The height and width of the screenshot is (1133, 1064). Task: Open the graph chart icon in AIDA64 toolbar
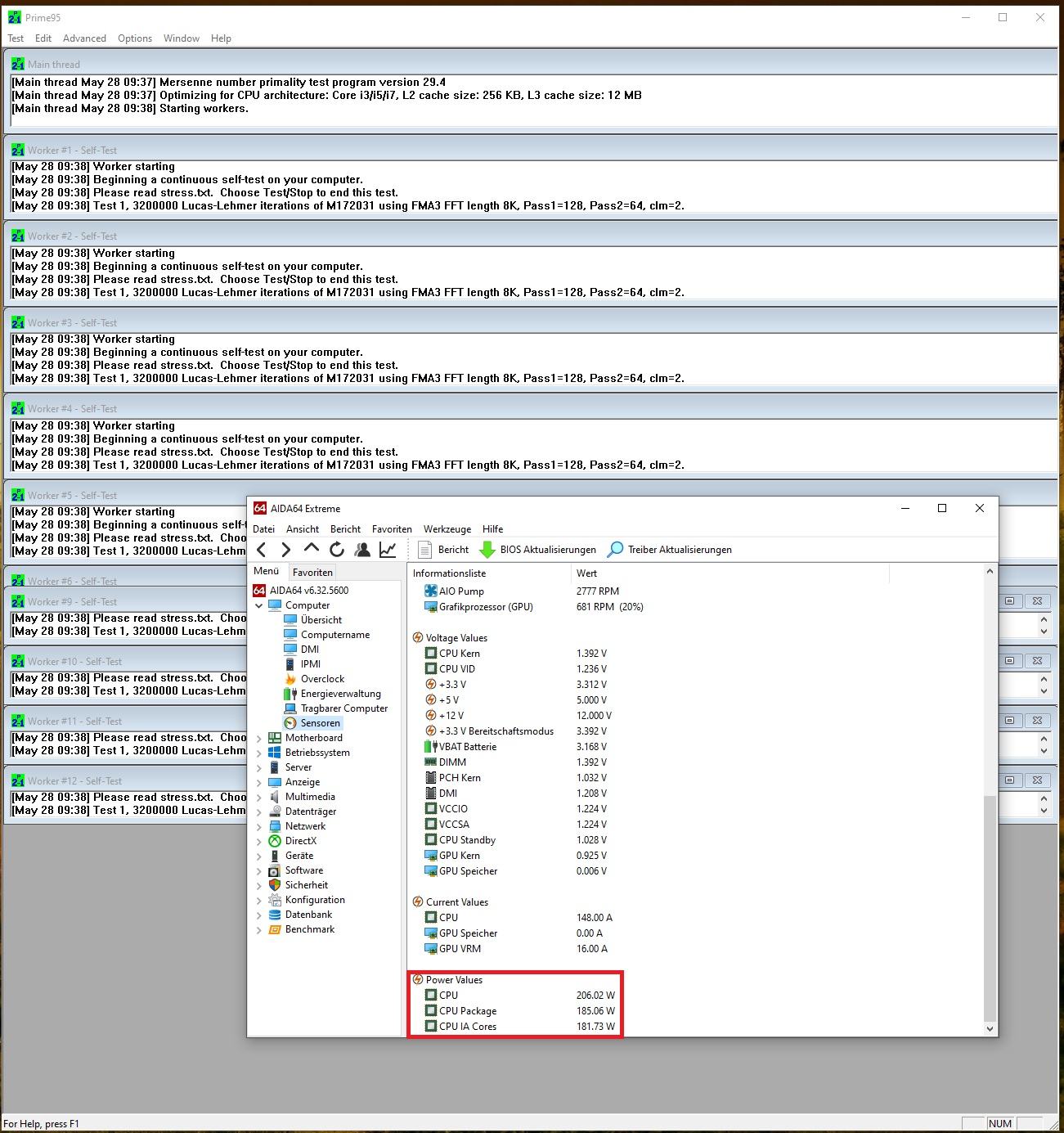(388, 550)
